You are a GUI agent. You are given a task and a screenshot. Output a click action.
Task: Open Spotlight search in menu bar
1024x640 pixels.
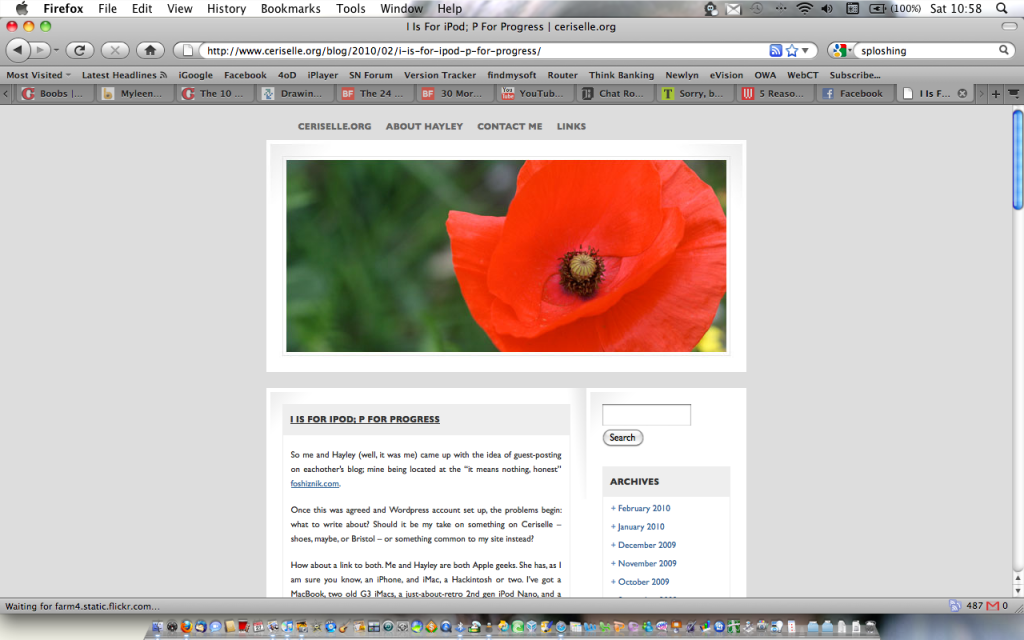tap(1001, 8)
